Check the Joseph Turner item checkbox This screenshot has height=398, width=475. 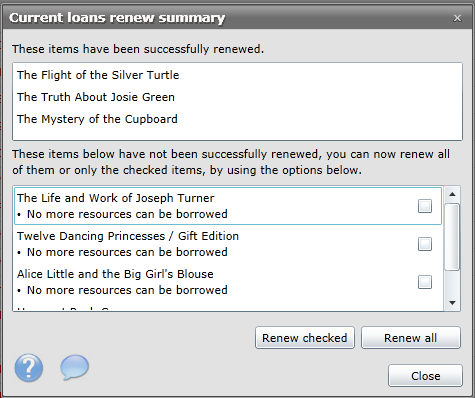(x=425, y=206)
